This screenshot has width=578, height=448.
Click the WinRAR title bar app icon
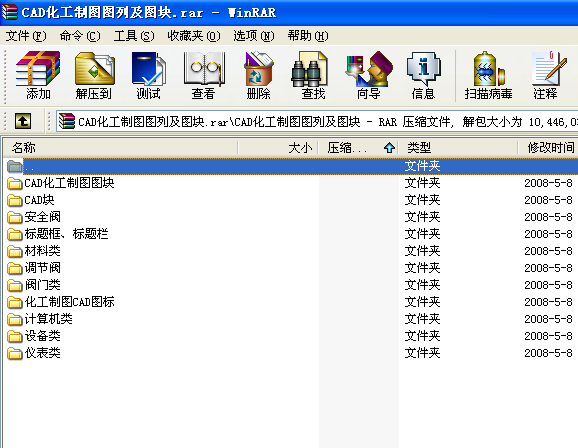[x=10, y=12]
